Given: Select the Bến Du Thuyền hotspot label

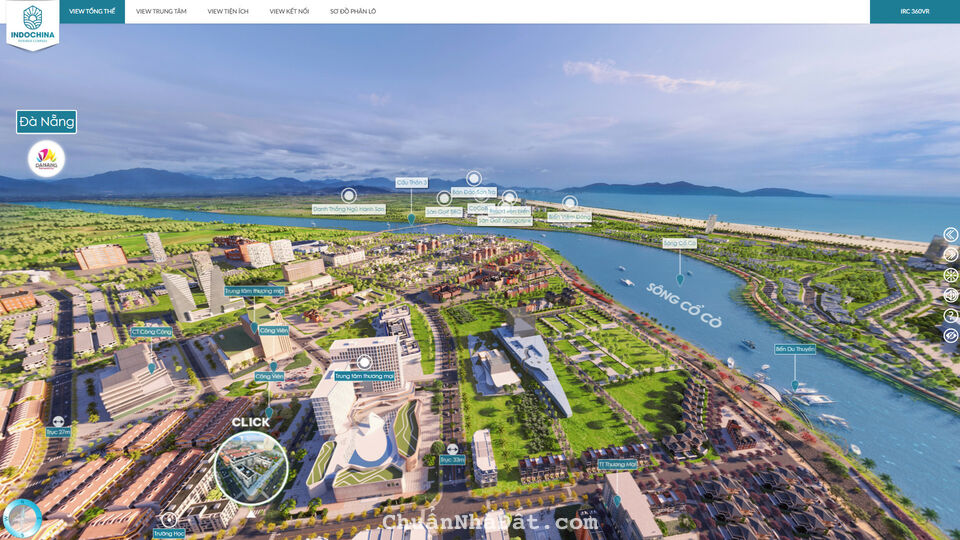Looking at the screenshot, I should pos(795,350).
